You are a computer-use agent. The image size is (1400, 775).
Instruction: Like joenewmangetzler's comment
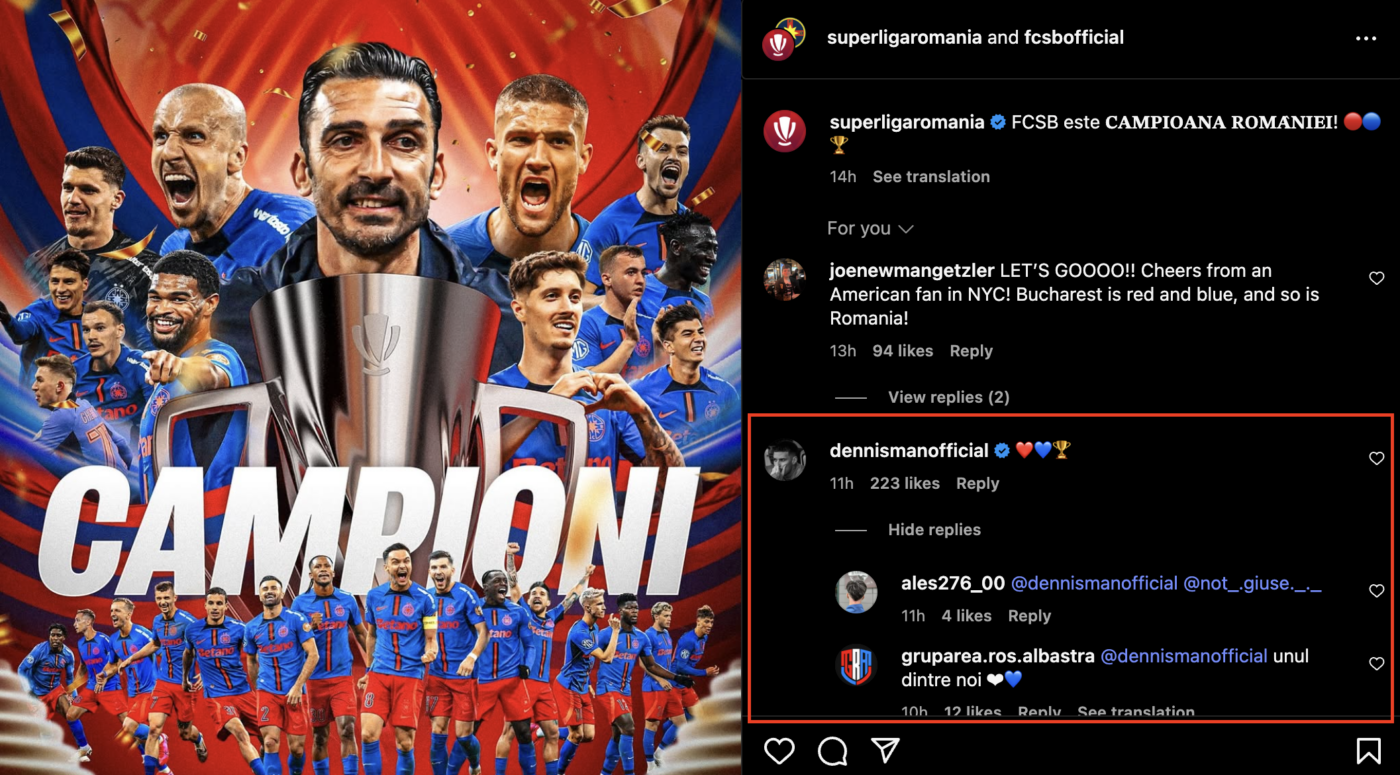click(1376, 278)
